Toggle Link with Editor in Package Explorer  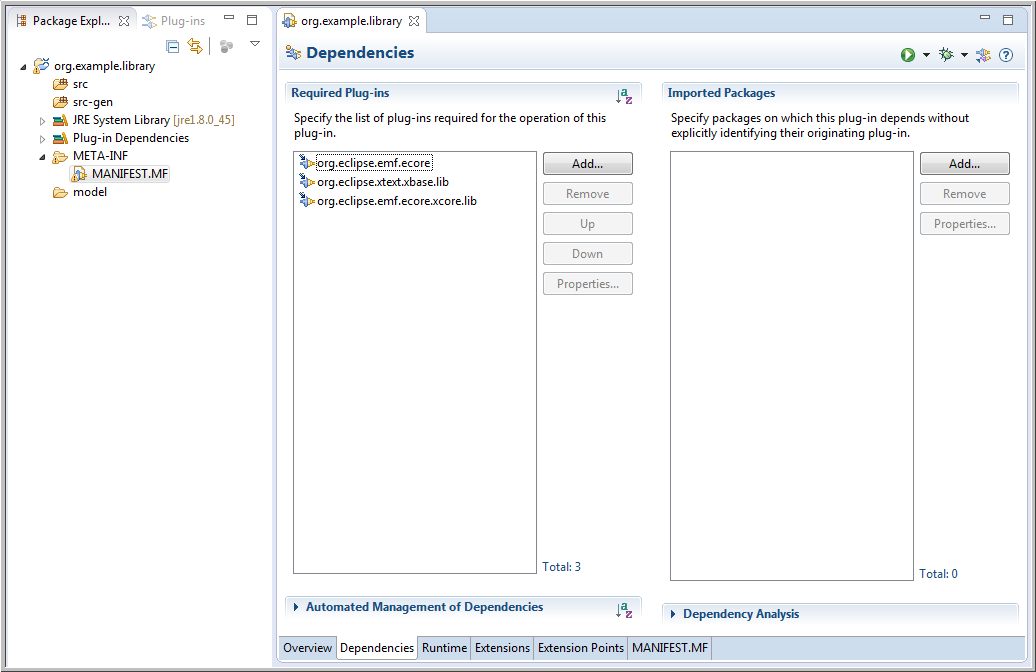click(x=195, y=46)
